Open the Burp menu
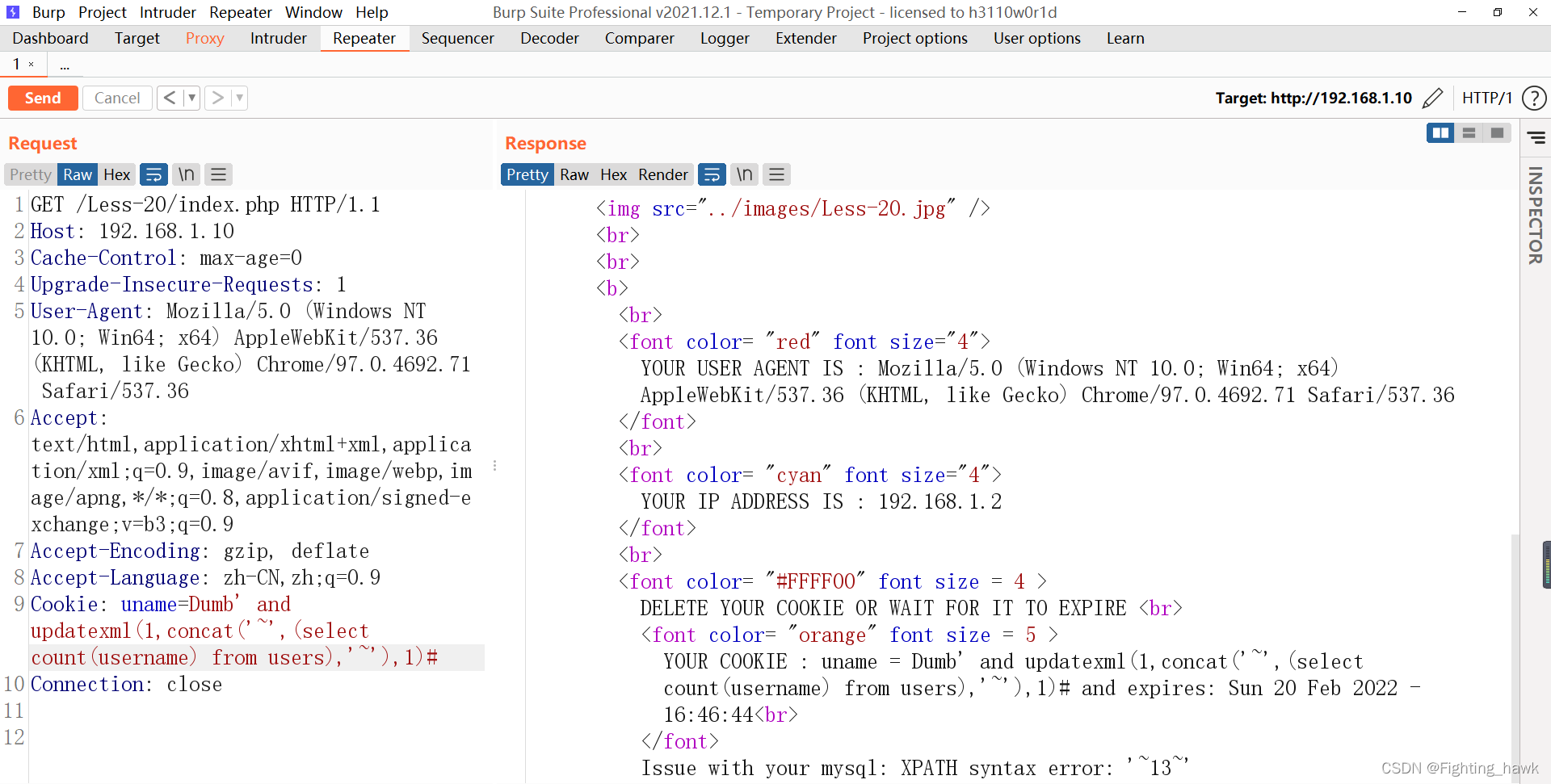This screenshot has width=1551, height=784. [48, 12]
